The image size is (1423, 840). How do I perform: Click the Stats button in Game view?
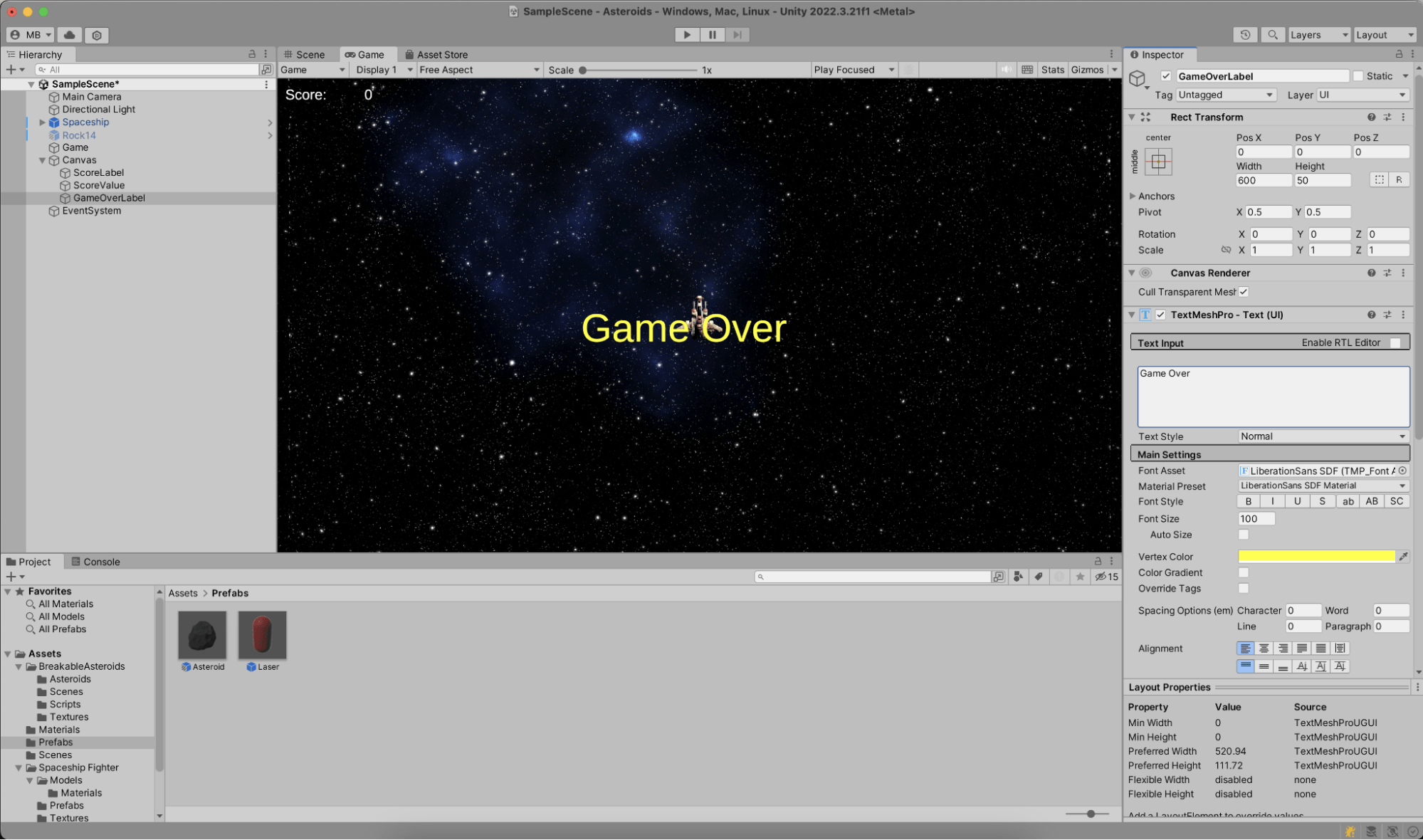1052,69
